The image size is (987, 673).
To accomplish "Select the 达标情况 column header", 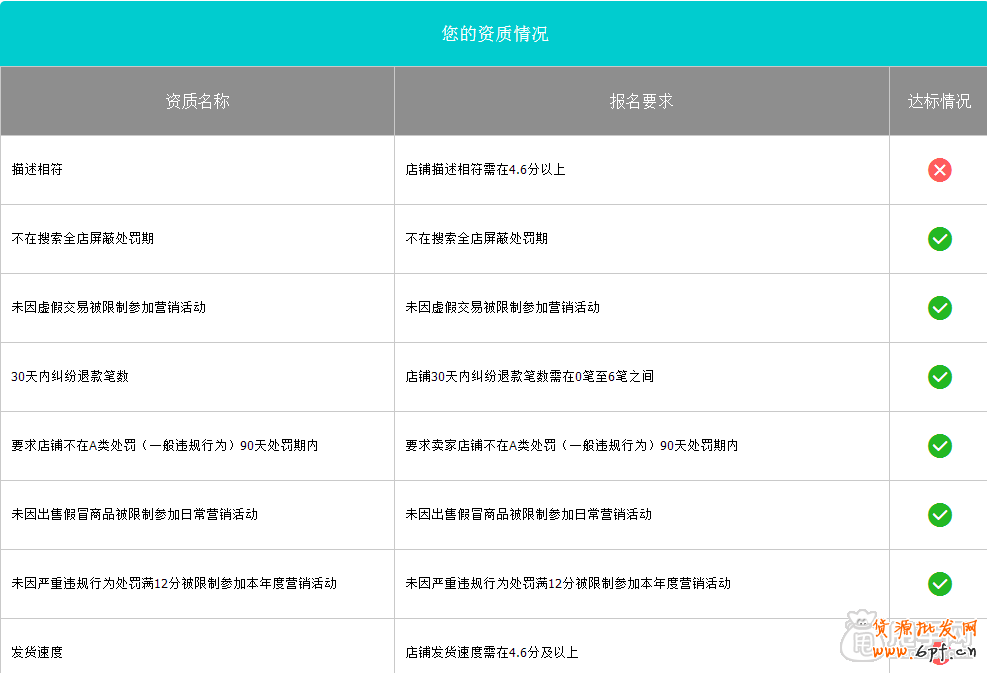I will point(937,100).
